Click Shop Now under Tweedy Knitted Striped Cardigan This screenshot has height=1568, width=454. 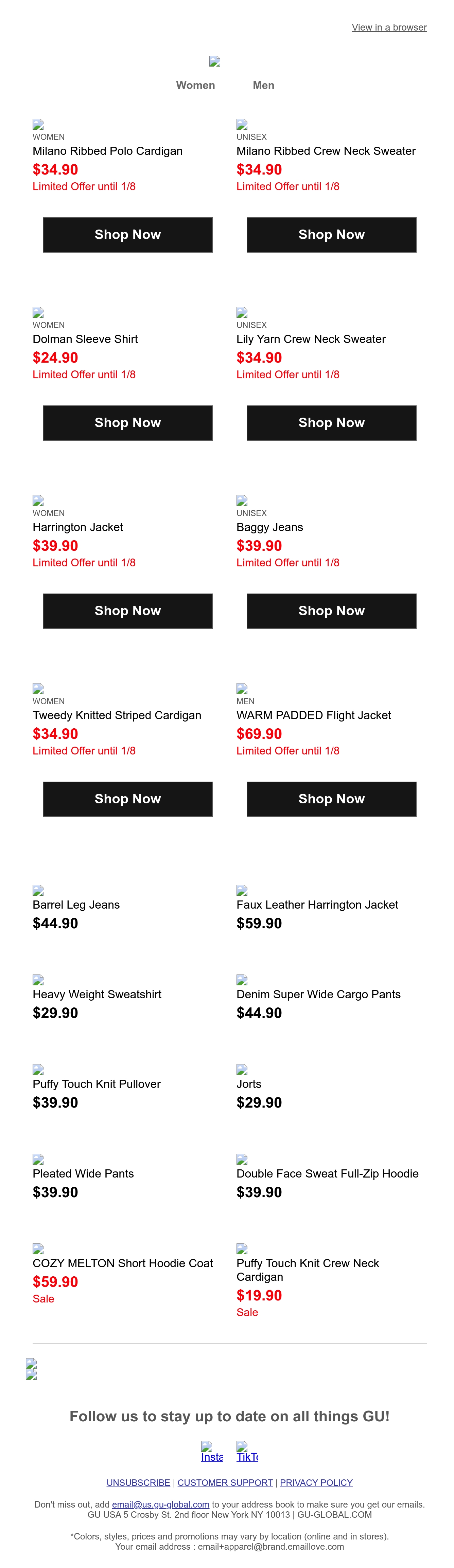pyautogui.click(x=127, y=799)
